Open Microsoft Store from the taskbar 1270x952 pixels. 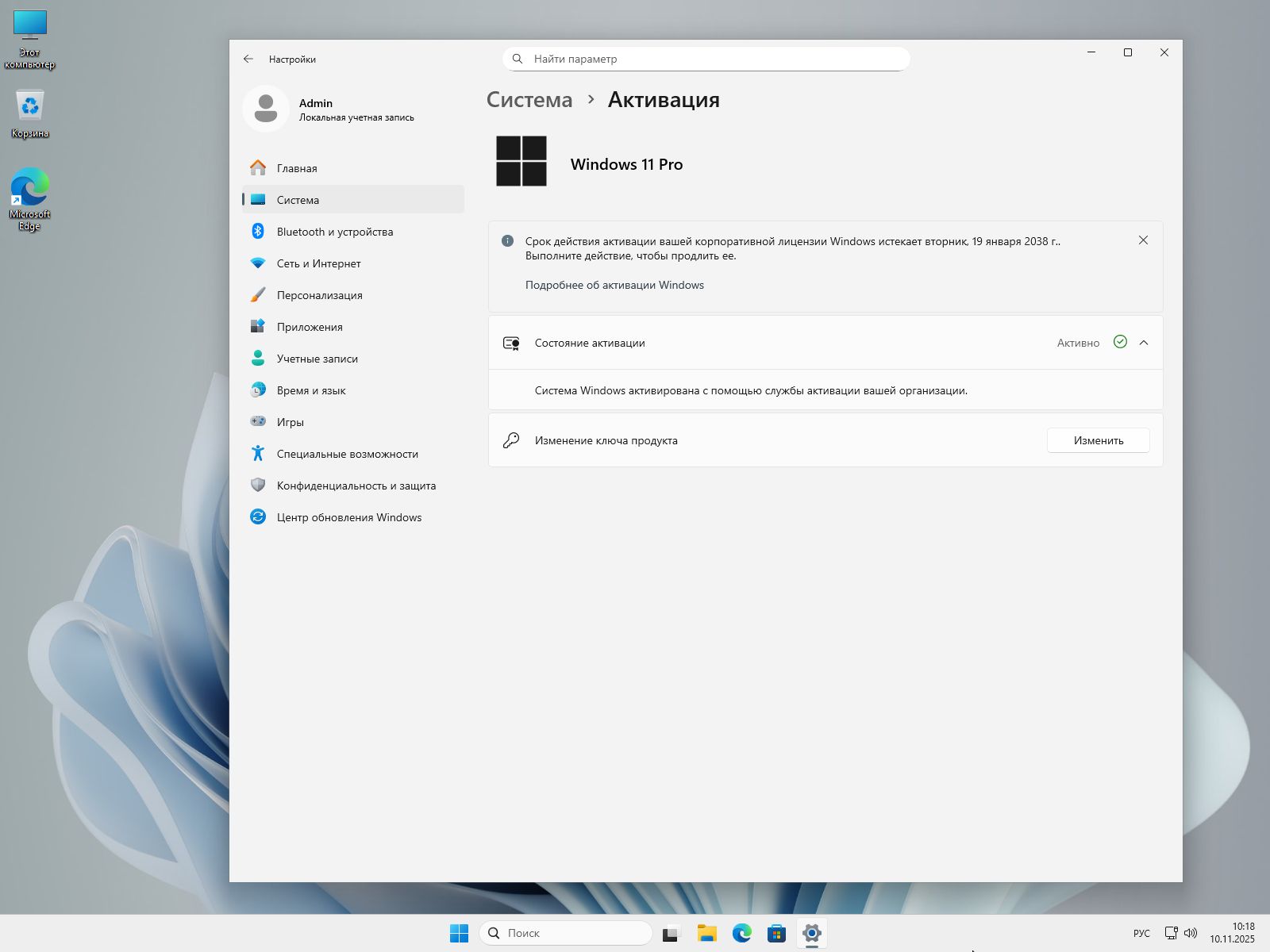[776, 933]
